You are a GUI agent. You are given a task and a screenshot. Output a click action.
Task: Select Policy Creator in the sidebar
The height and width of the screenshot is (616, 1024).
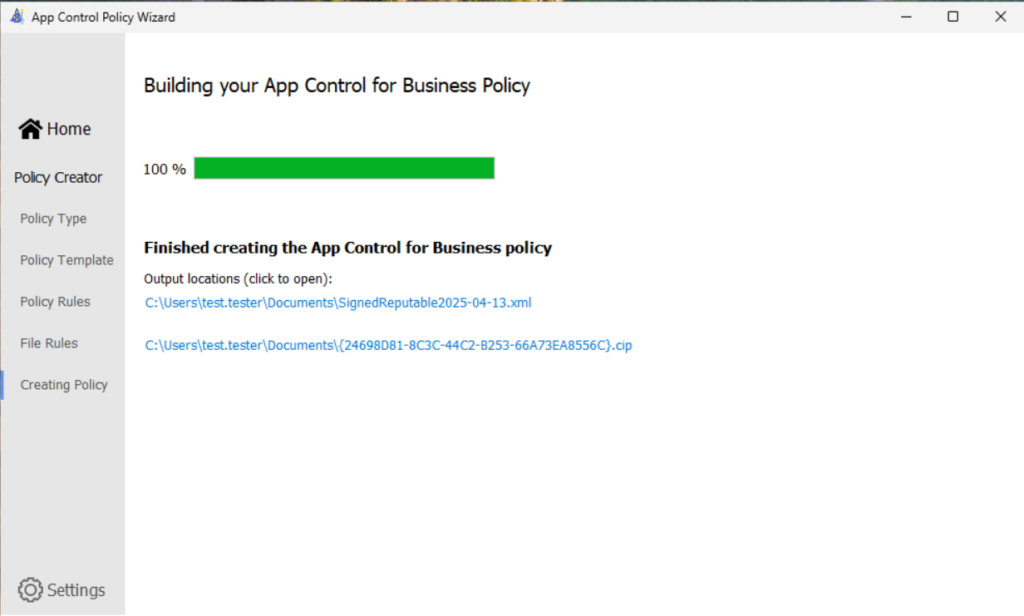point(58,177)
